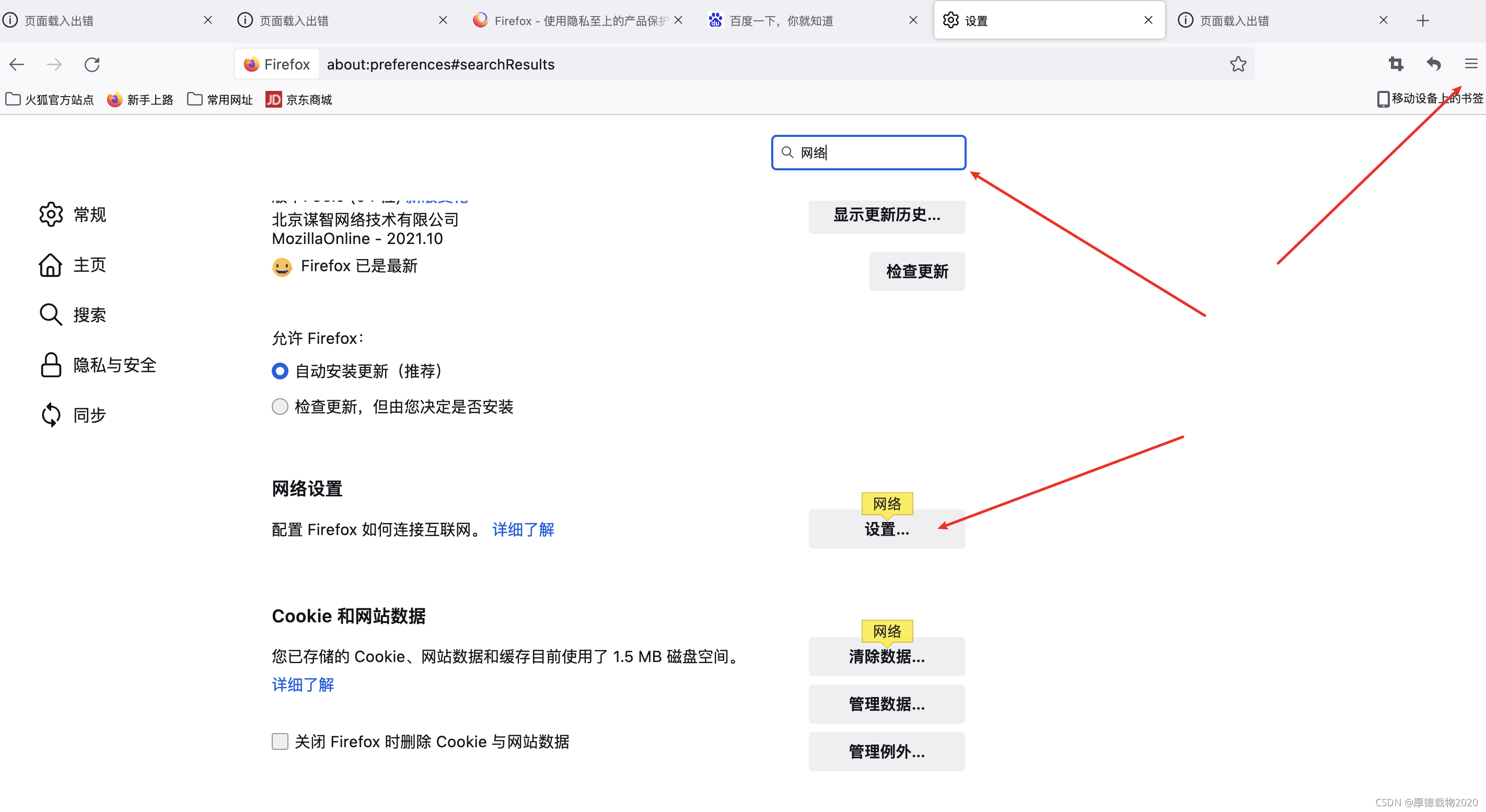Open 隐私与安全 settings category

tap(98, 365)
